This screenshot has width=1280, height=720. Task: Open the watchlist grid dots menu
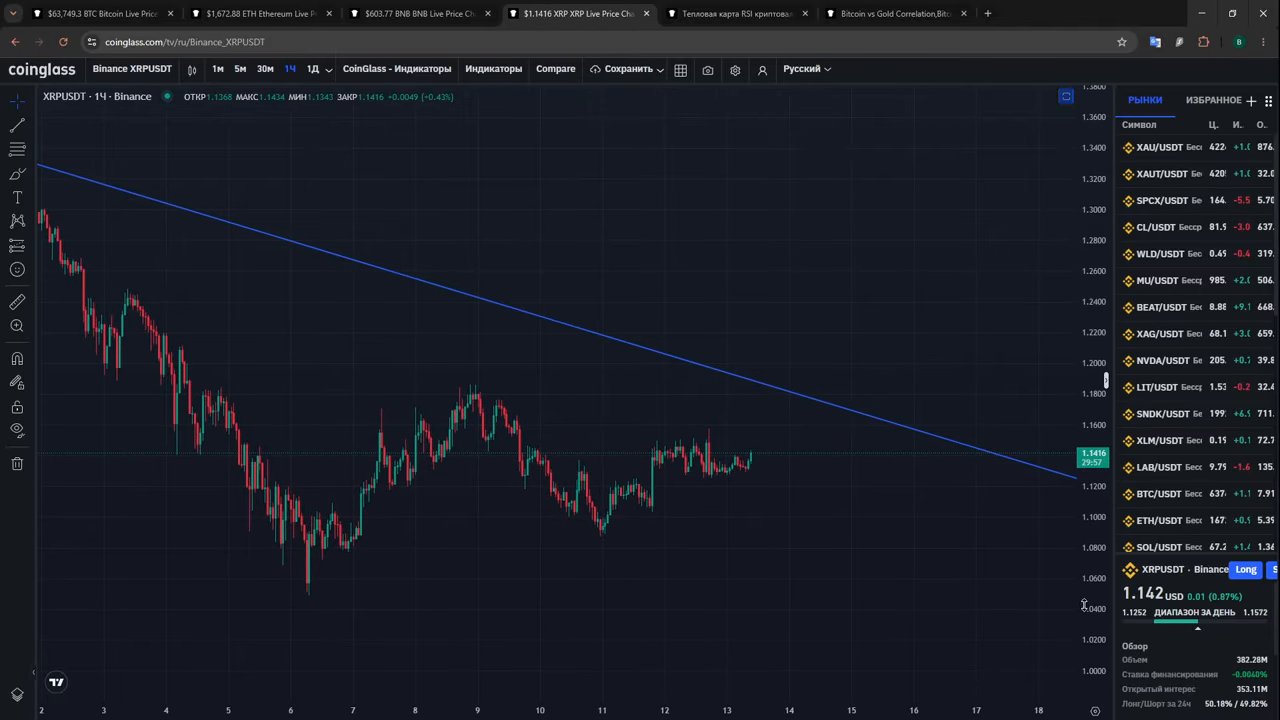[1268, 101]
